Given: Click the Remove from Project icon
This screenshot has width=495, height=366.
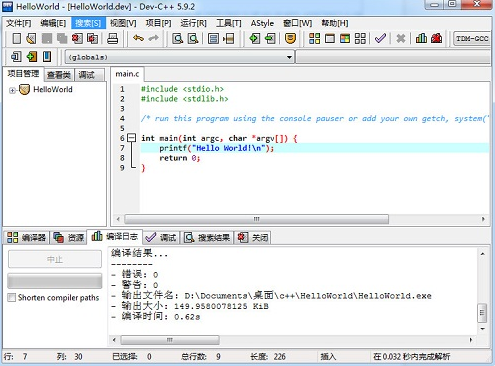Looking at the screenshot, I should 270,38.
